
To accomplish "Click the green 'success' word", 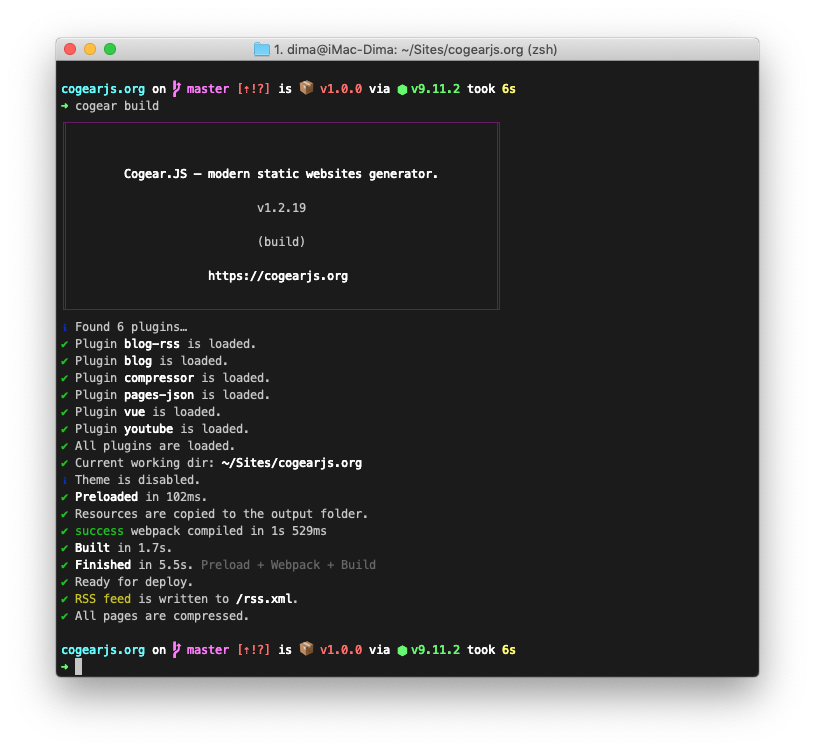I will pyautogui.click(x=99, y=531).
